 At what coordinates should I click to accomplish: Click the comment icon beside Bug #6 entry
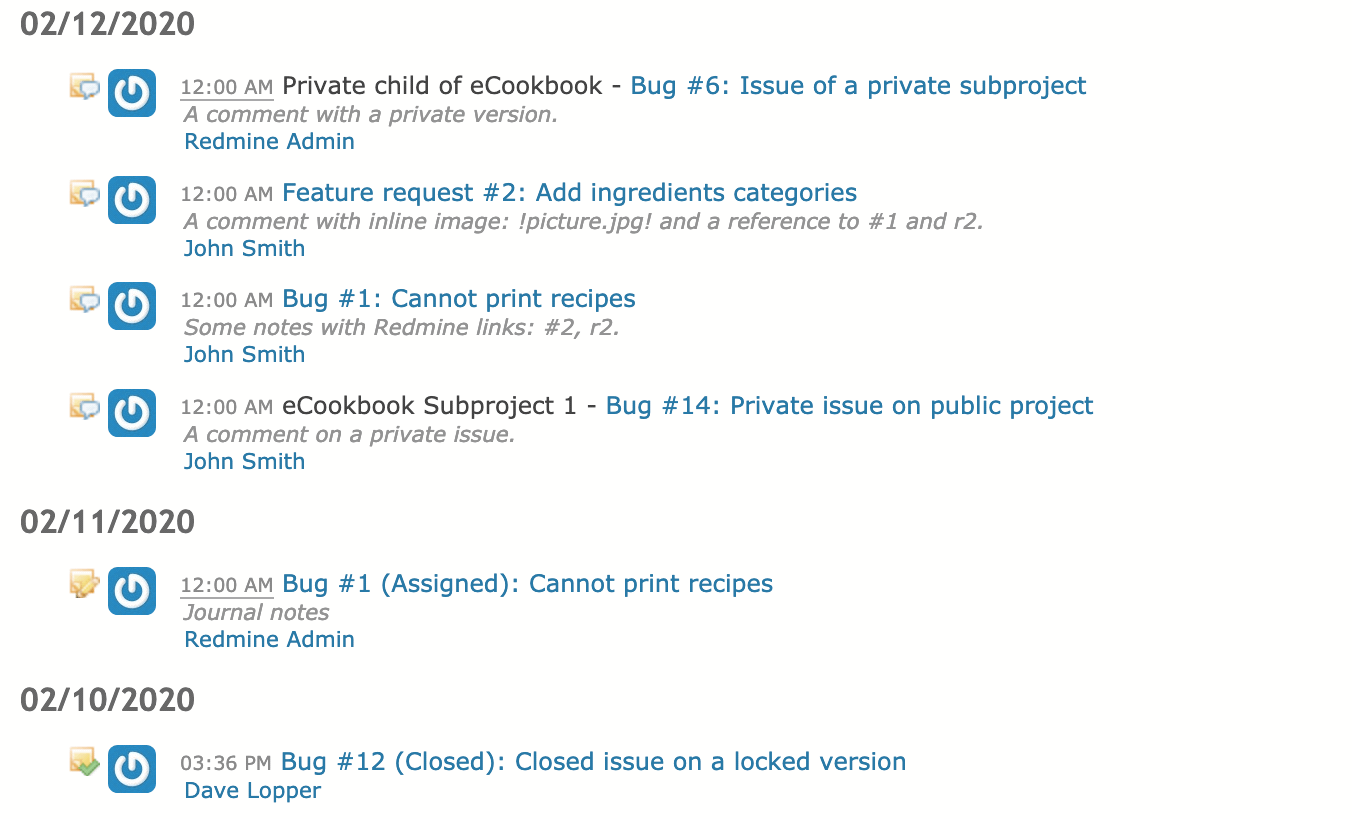(84, 86)
